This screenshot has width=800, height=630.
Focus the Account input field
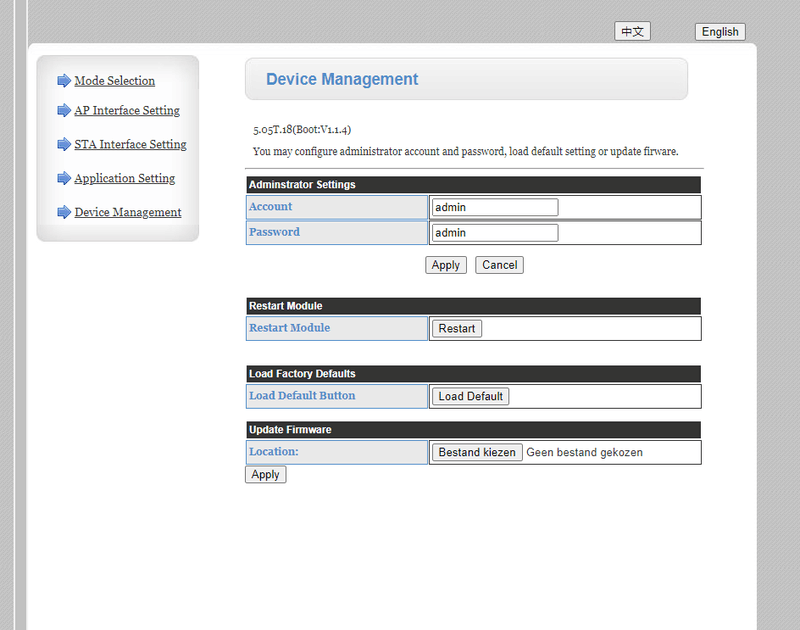[x=494, y=208]
